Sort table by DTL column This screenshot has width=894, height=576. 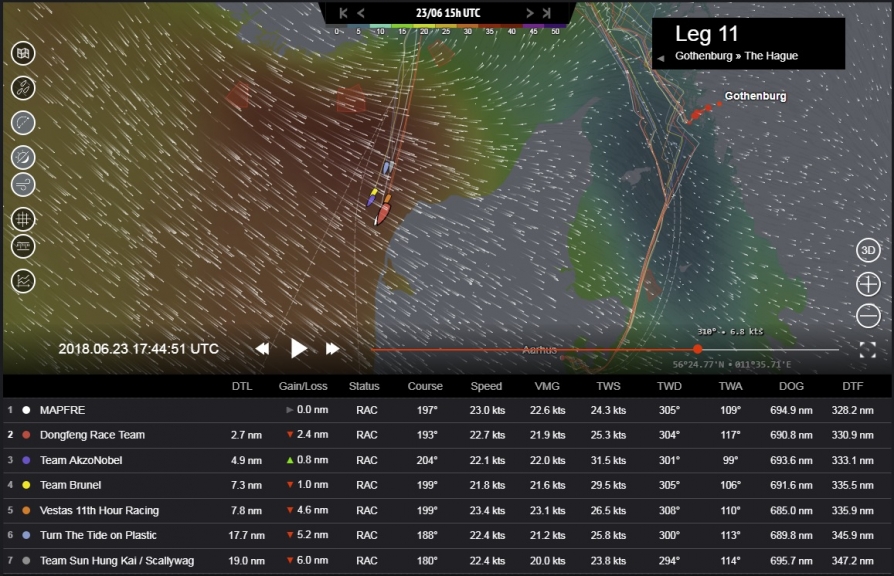[242, 386]
